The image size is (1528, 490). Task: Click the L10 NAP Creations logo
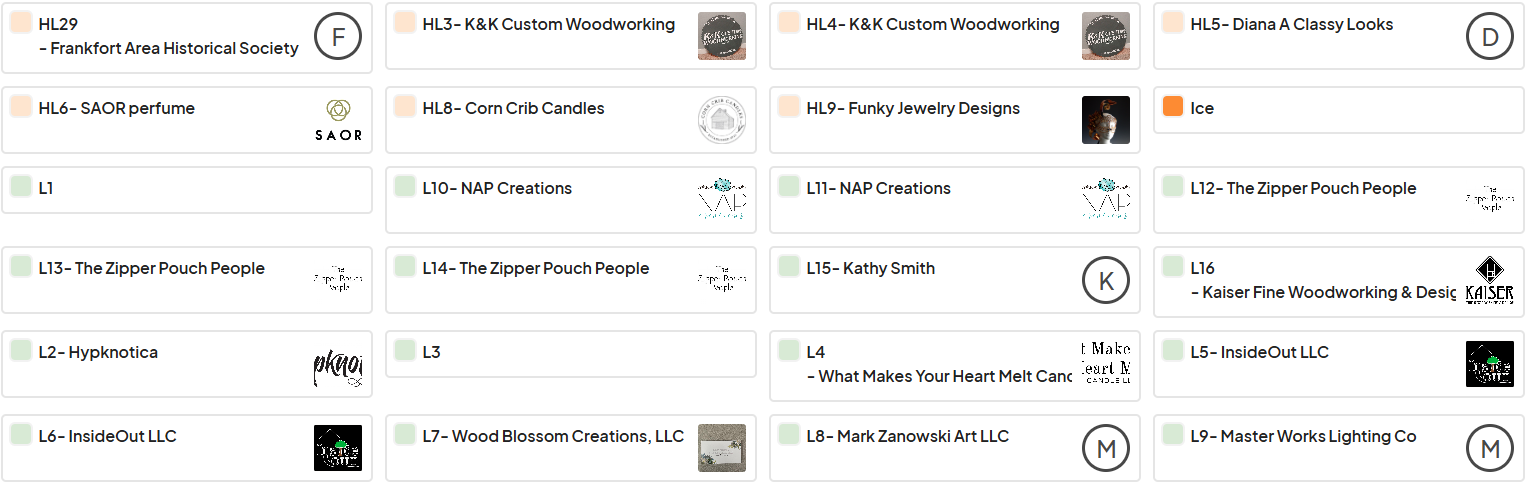(722, 200)
